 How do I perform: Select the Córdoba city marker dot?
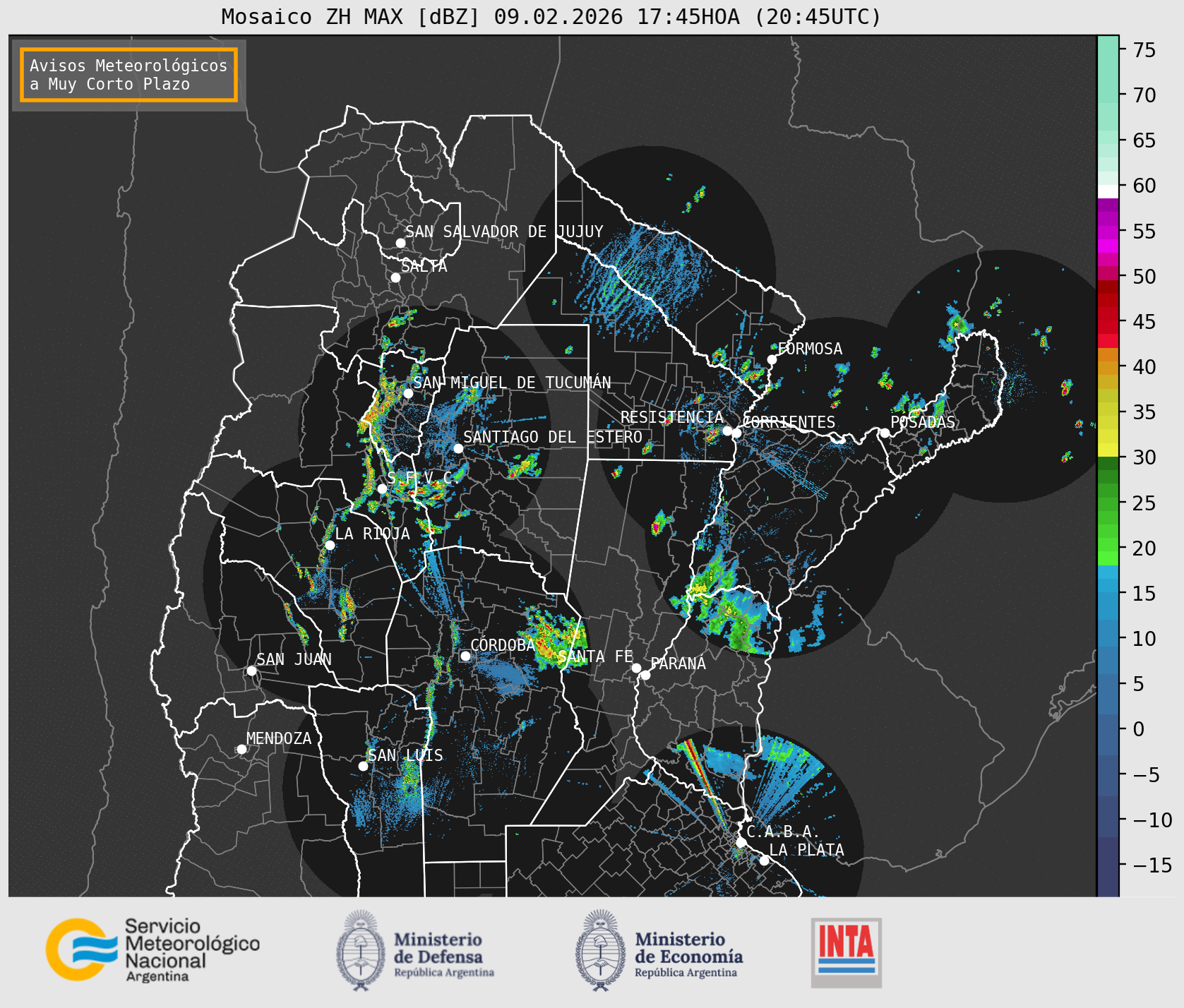(465, 656)
